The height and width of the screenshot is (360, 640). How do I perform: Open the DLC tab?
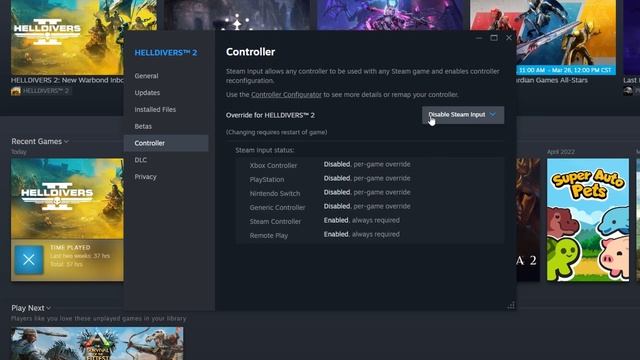point(140,160)
